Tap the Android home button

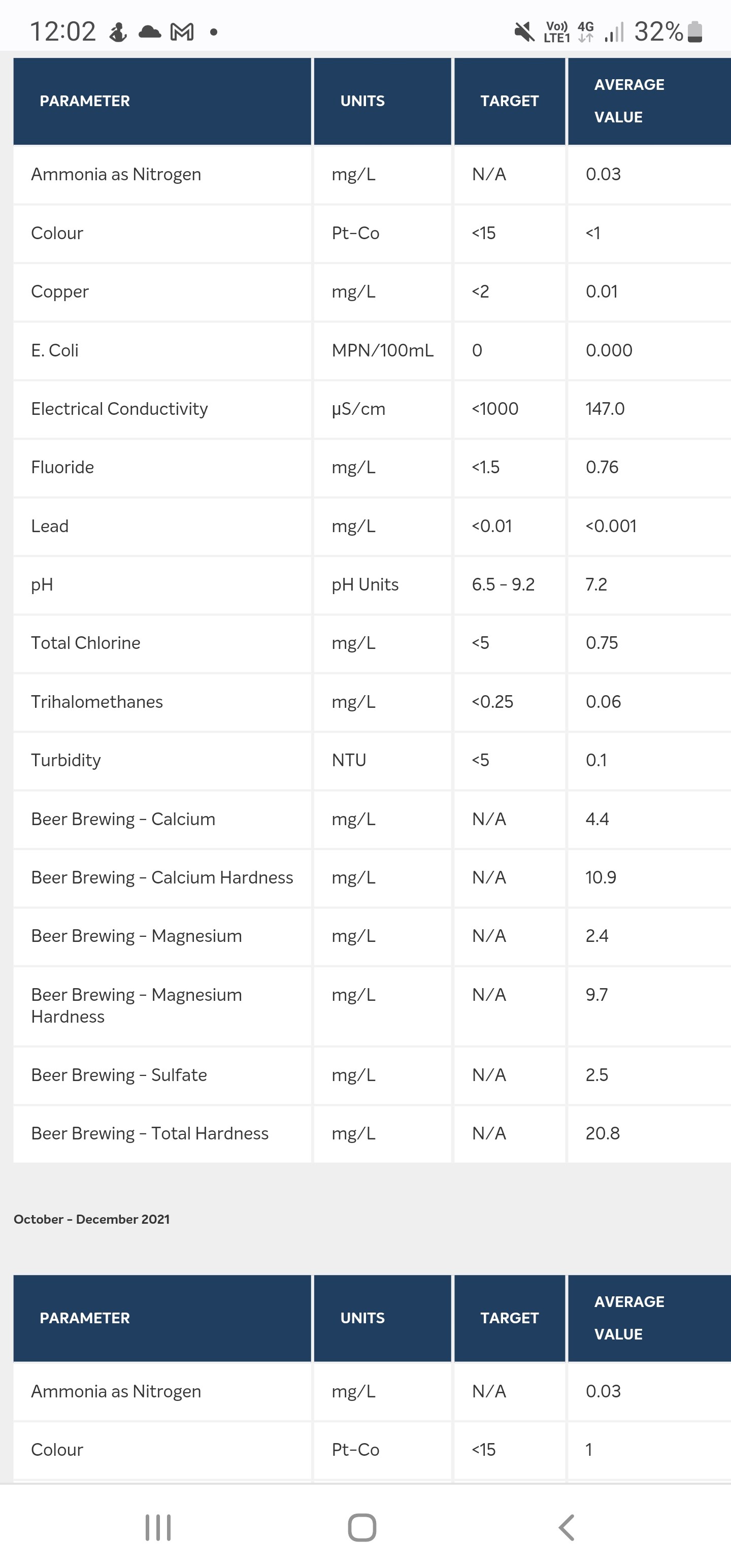(x=362, y=1527)
